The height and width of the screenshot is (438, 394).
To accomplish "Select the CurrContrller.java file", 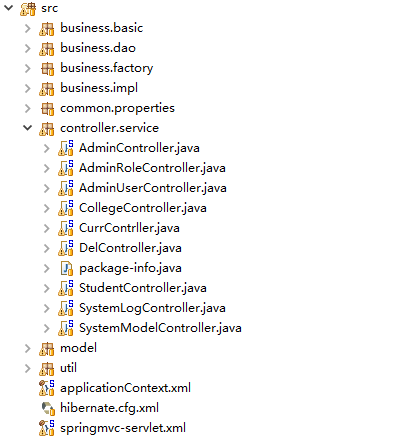I will coord(129,228).
